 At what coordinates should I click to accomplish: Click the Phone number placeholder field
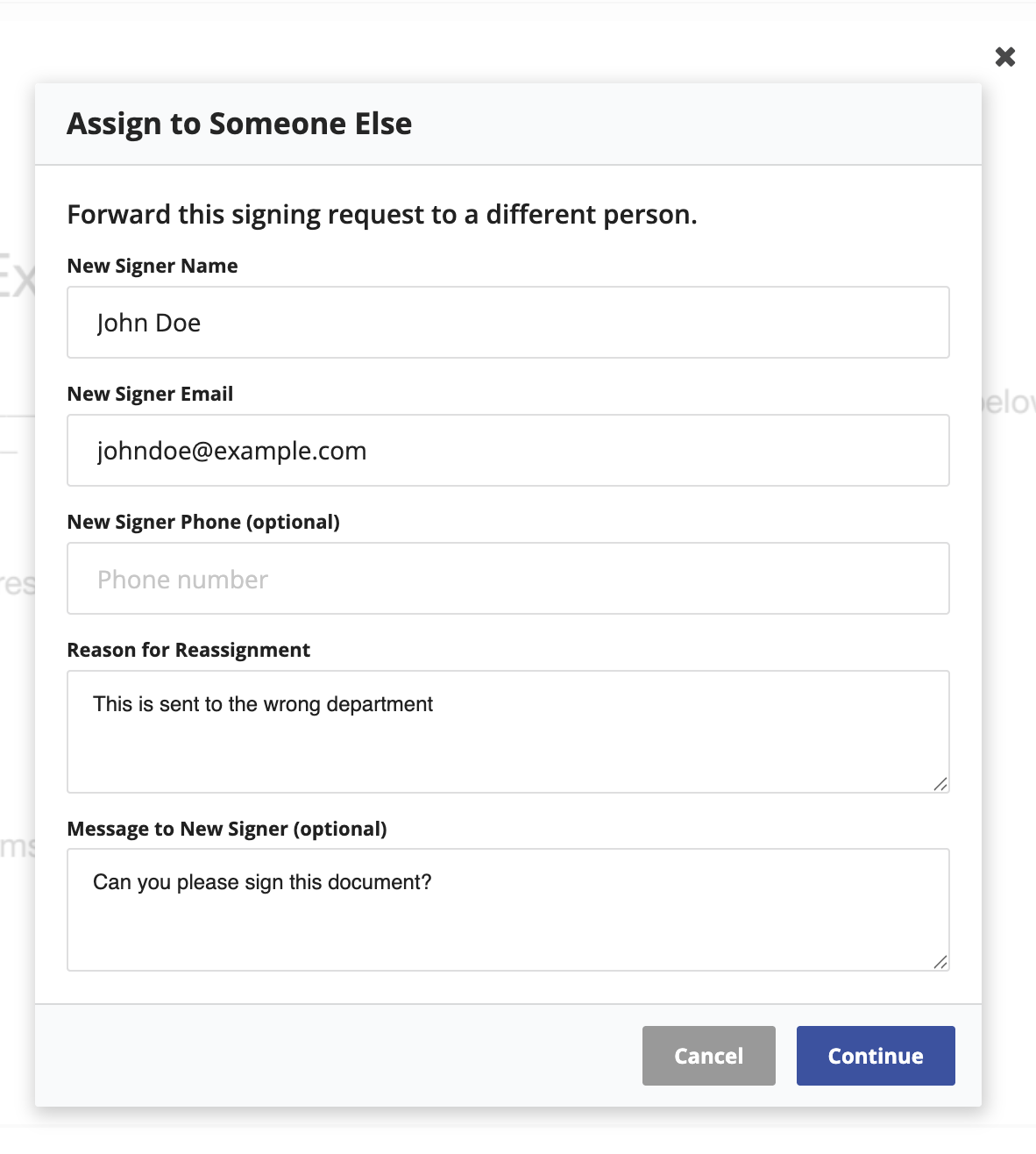pyautogui.click(x=508, y=578)
